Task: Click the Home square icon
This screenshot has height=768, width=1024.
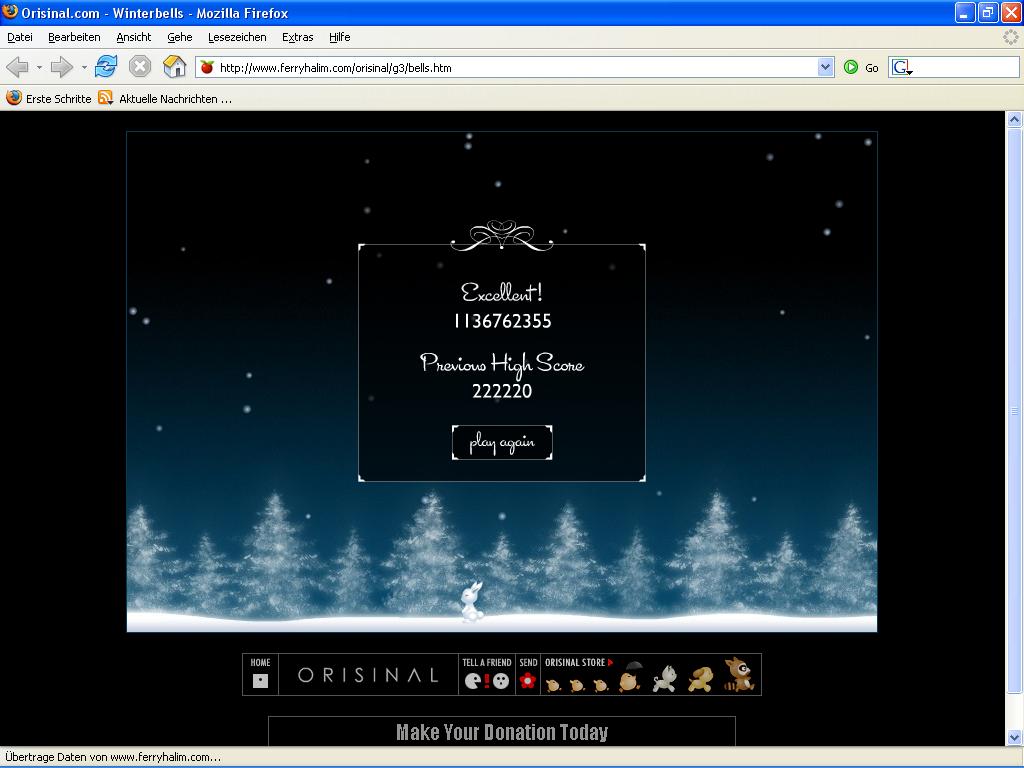Action: 260,680
